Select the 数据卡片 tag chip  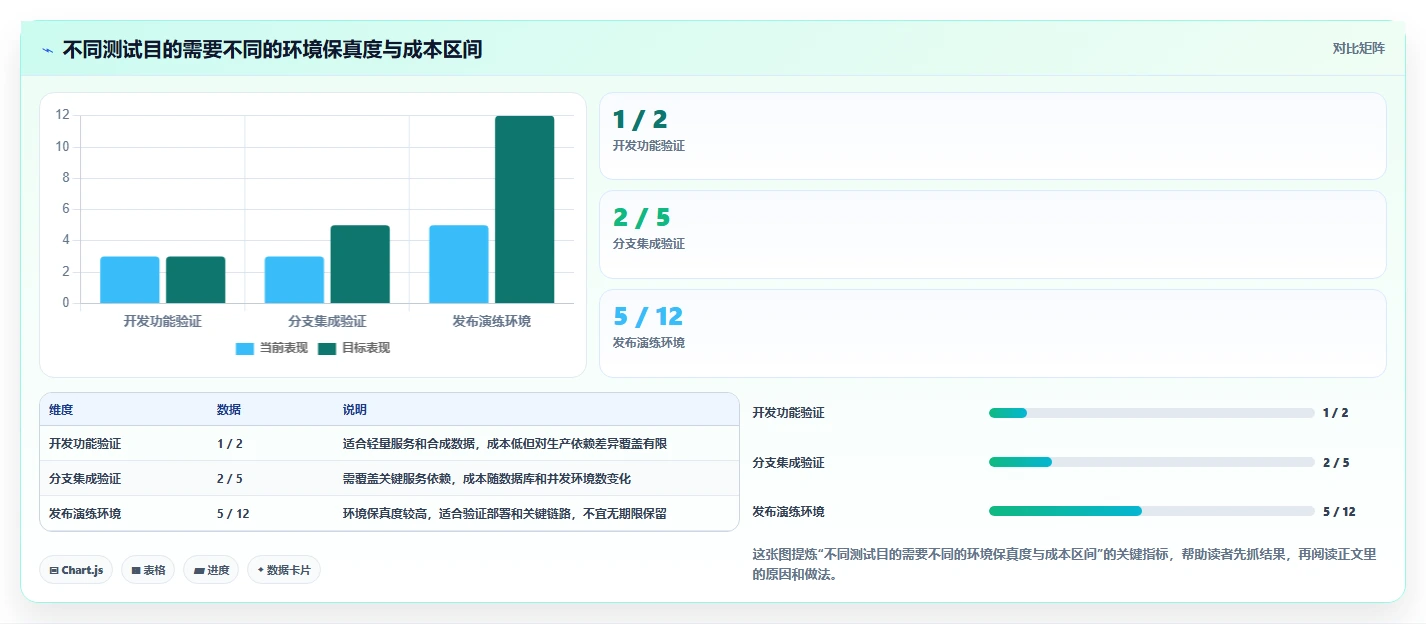[x=284, y=570]
